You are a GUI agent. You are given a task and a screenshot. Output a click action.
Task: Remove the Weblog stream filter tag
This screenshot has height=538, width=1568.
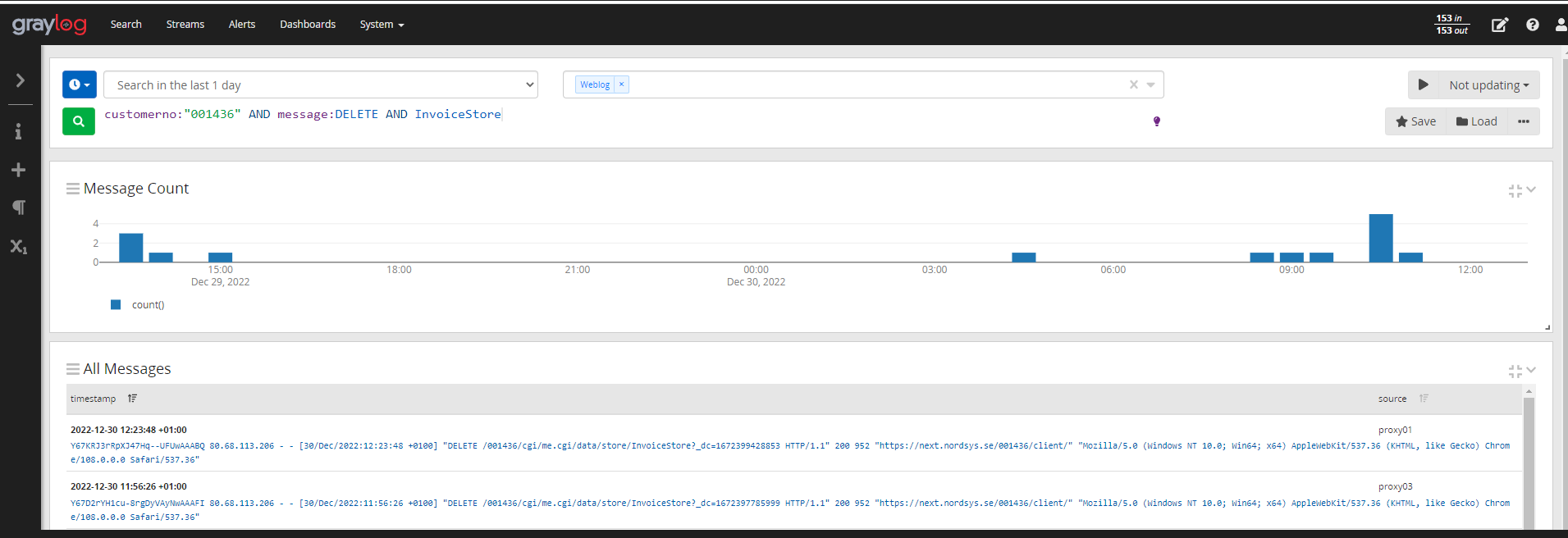(621, 84)
